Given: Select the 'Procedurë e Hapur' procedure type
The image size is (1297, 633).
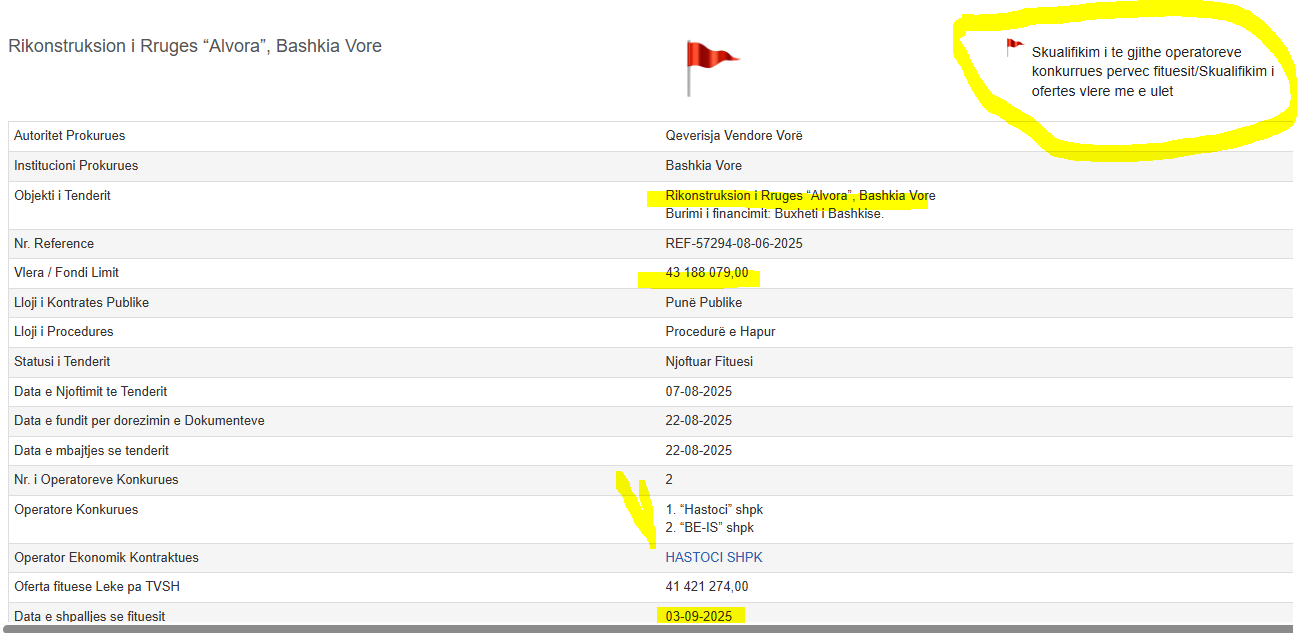Looking at the screenshot, I should (x=720, y=332).
